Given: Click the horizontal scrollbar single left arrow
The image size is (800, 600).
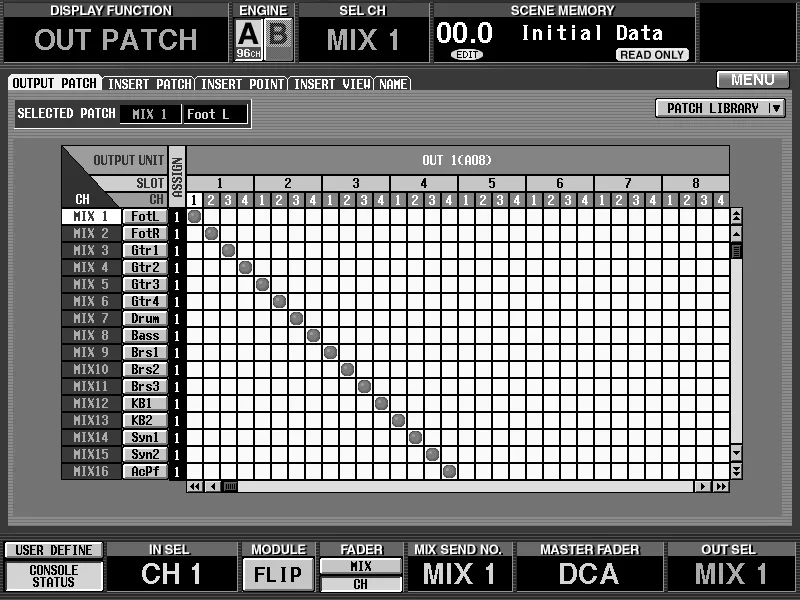Looking at the screenshot, I should (x=213, y=486).
